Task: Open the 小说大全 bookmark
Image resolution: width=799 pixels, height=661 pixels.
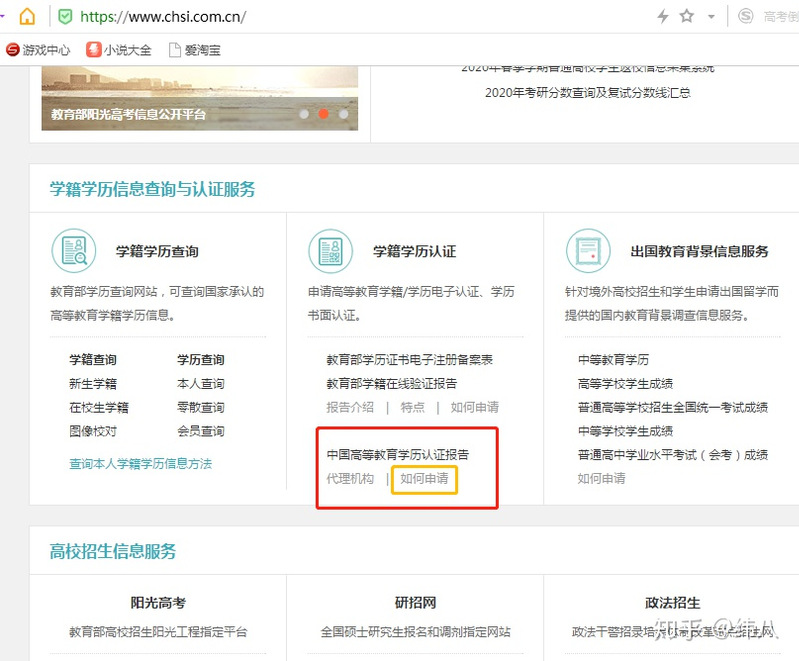Action: click(119, 50)
